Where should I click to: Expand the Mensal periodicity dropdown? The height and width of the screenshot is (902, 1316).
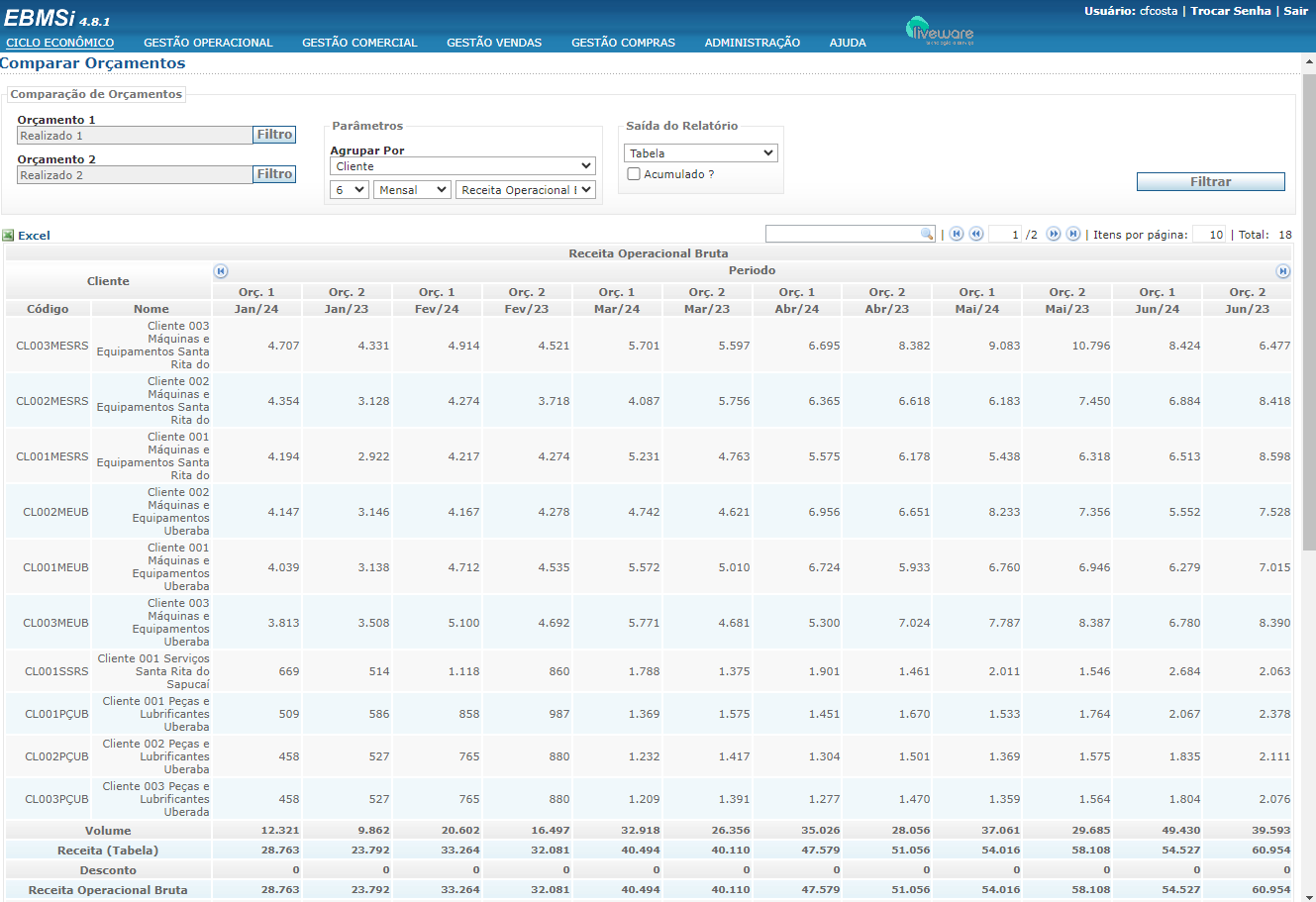pos(413,190)
